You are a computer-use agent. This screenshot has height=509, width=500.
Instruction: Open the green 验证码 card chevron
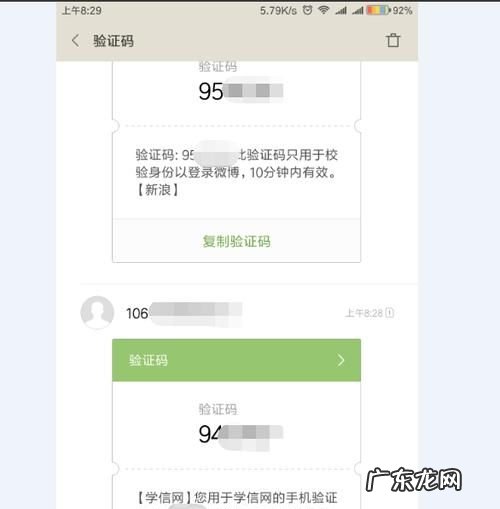click(x=341, y=360)
